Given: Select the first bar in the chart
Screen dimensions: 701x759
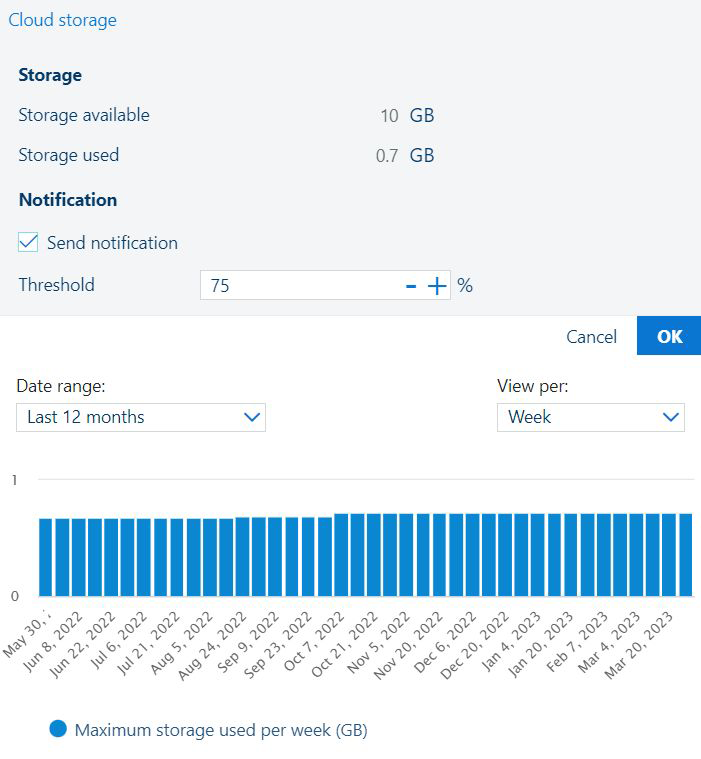Looking at the screenshot, I should [46, 556].
